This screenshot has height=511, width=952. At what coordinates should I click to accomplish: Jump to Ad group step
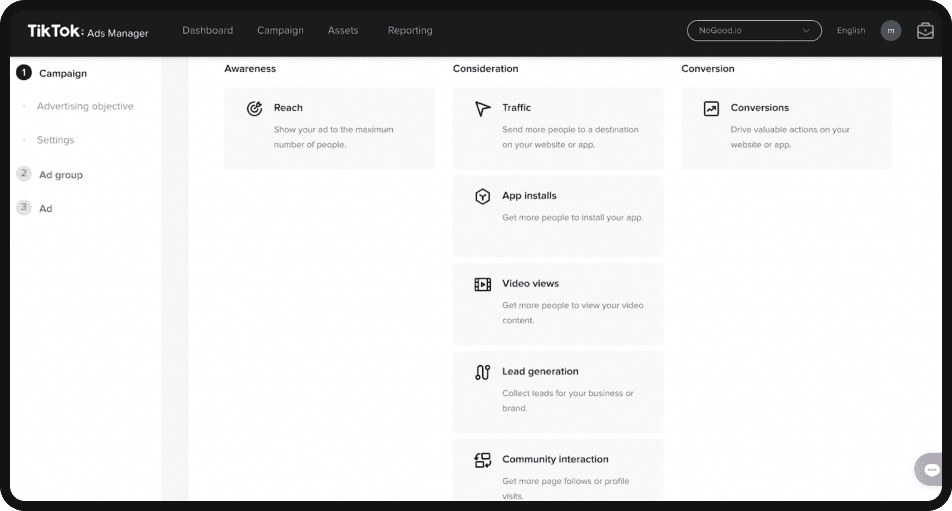(60, 175)
